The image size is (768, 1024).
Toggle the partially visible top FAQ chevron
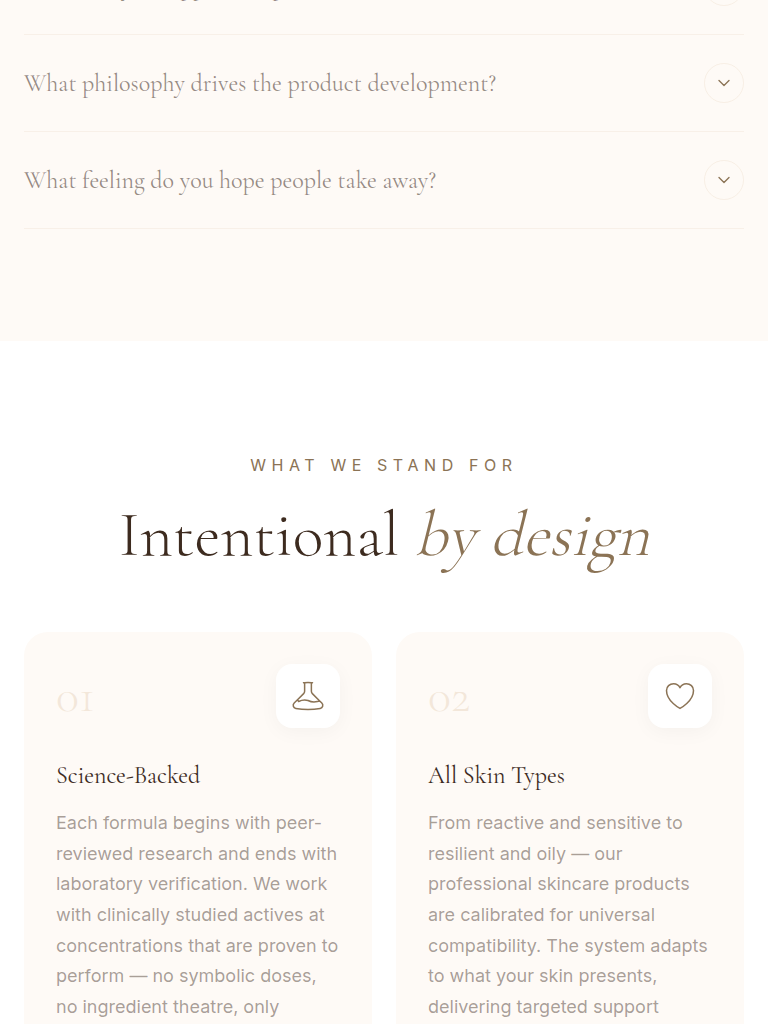724,2
